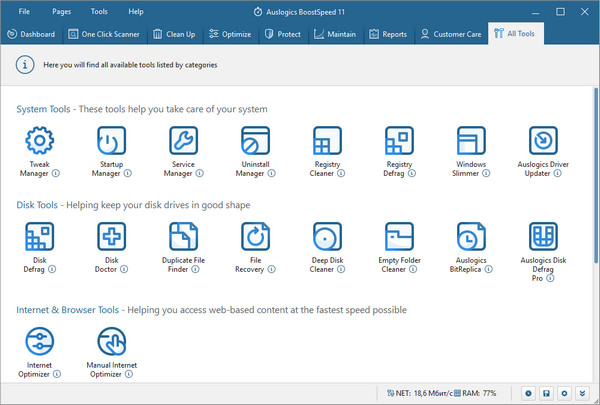The image size is (600, 405).
Task: Expand the double-chevron in the status bar
Action: click(x=583, y=393)
